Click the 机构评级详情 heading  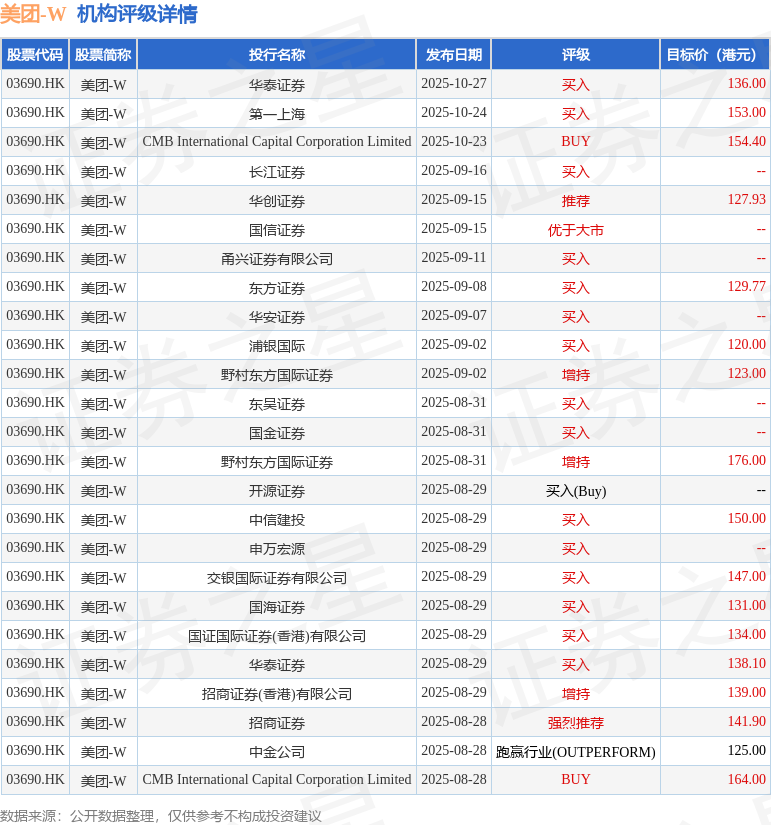pyautogui.click(x=137, y=14)
